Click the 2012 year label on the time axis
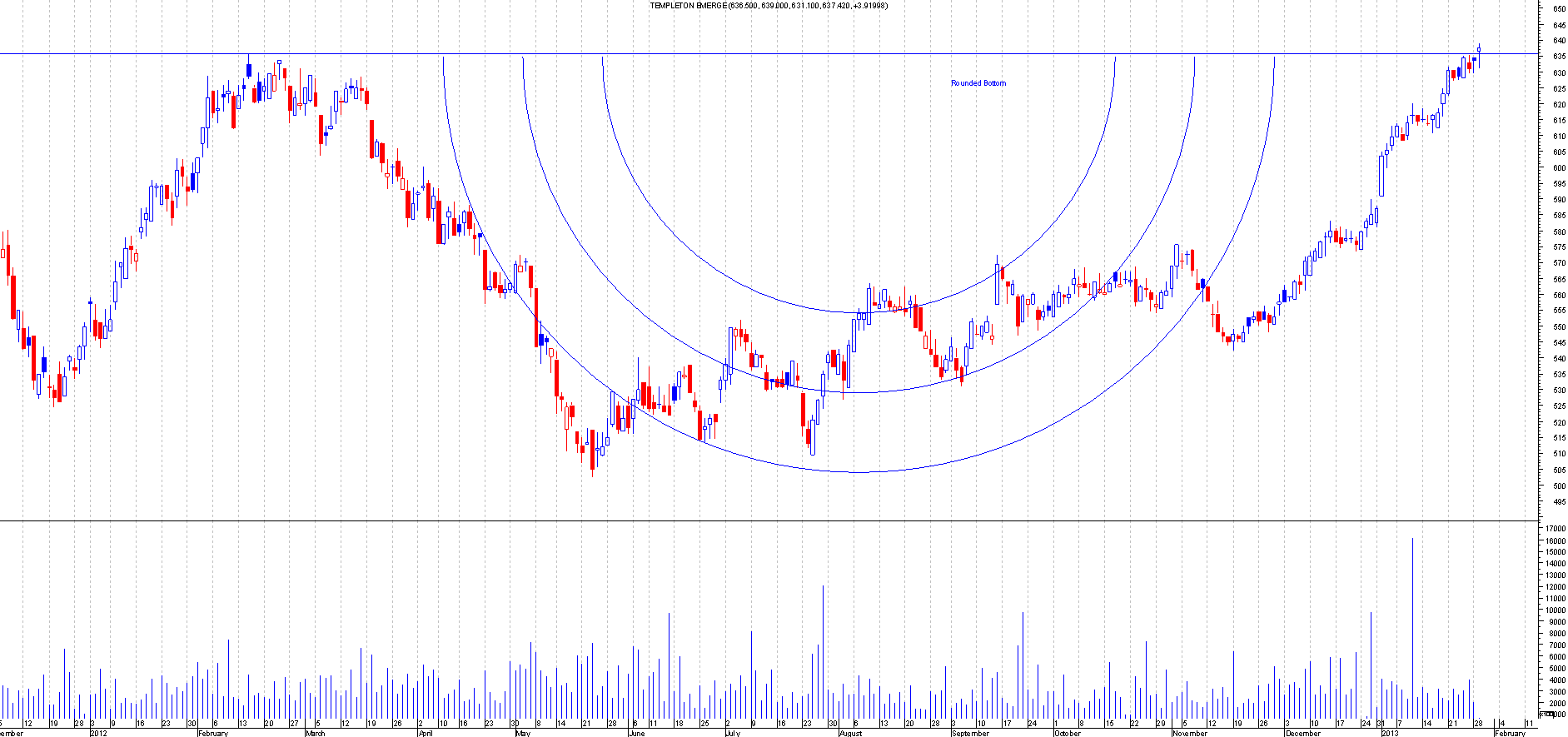 point(98,734)
